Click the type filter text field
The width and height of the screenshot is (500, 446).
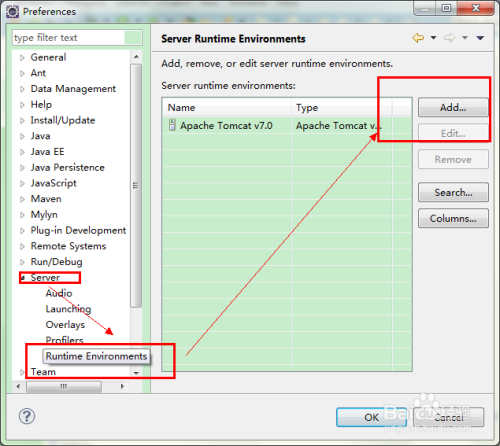click(69, 38)
